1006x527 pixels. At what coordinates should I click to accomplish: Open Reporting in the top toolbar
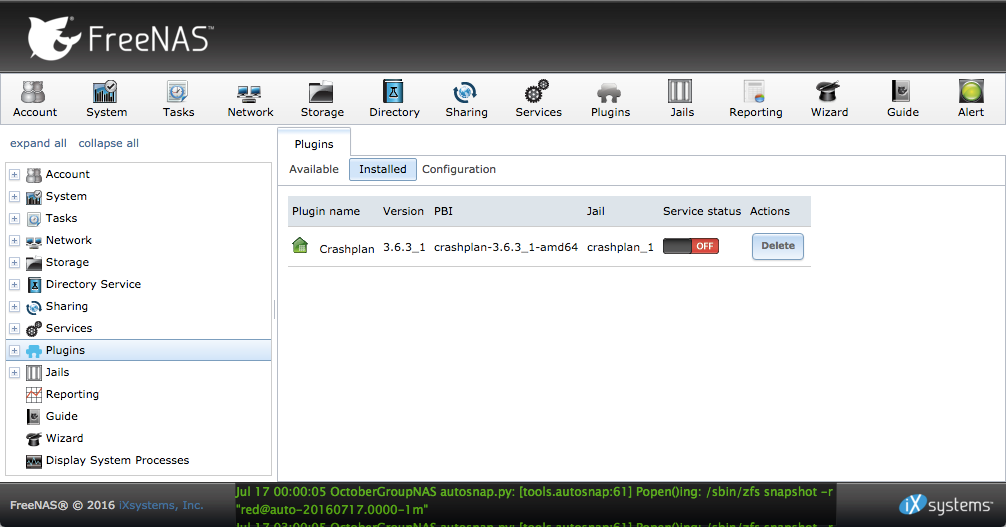click(x=755, y=99)
